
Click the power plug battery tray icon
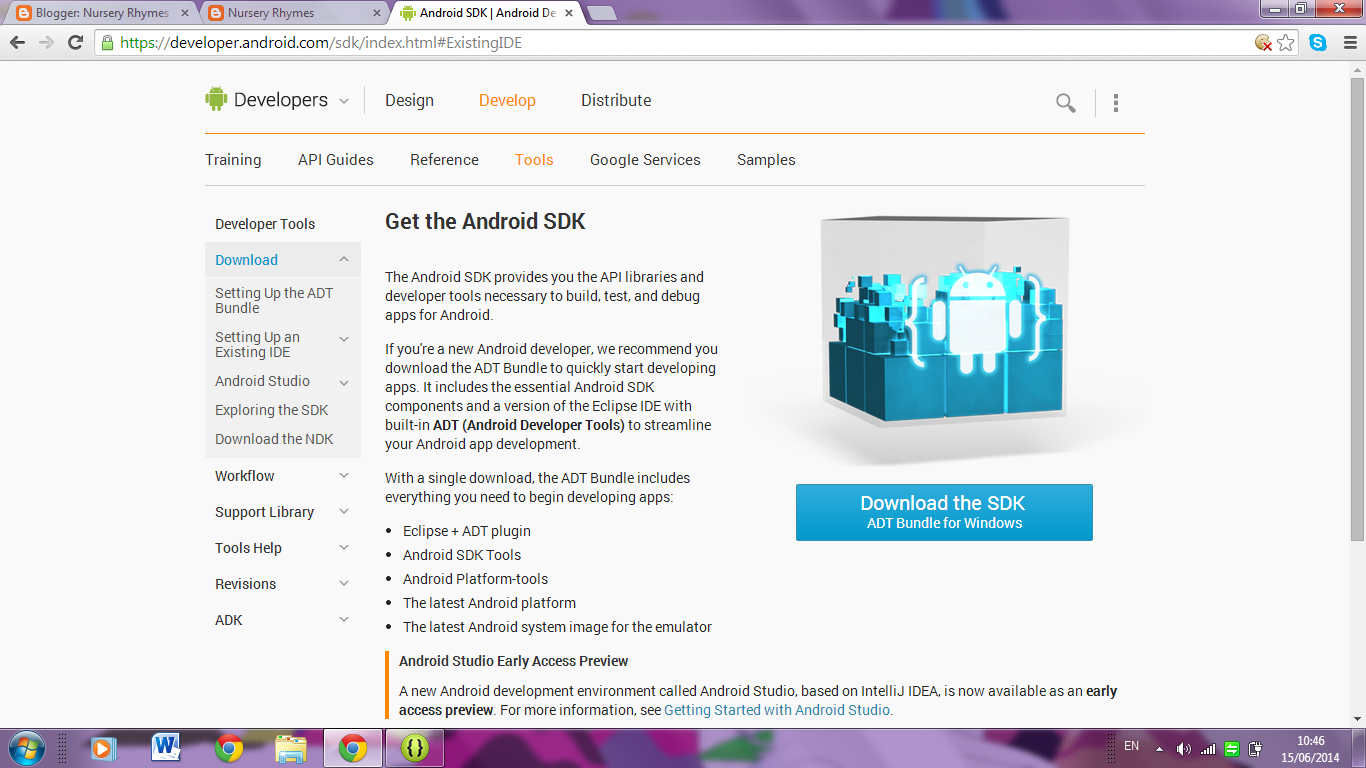tap(1256, 749)
